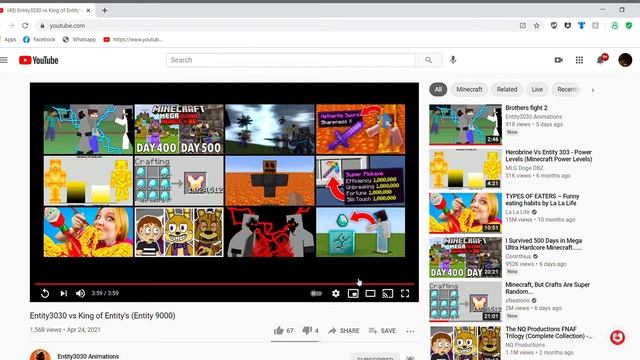The height and width of the screenshot is (360, 640).
Task: Open the create video camera icon
Action: click(x=559, y=60)
